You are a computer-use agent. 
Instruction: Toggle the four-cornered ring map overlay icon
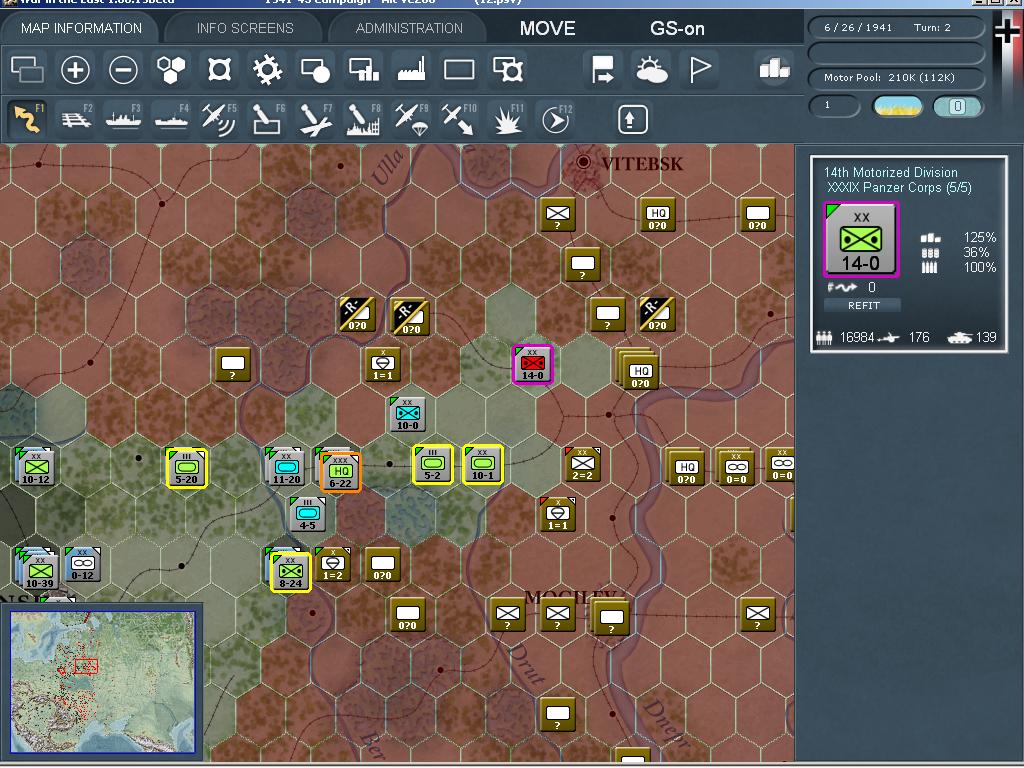point(219,69)
